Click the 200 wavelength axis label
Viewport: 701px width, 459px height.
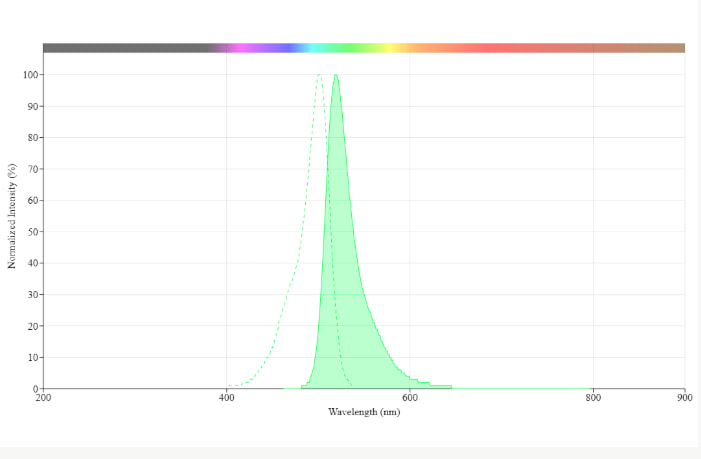(x=44, y=398)
